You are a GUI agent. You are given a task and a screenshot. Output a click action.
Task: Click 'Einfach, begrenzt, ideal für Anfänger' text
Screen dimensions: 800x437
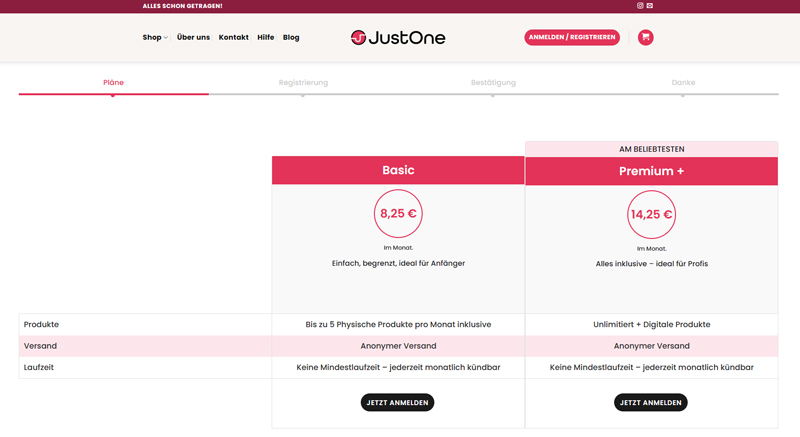(x=398, y=263)
